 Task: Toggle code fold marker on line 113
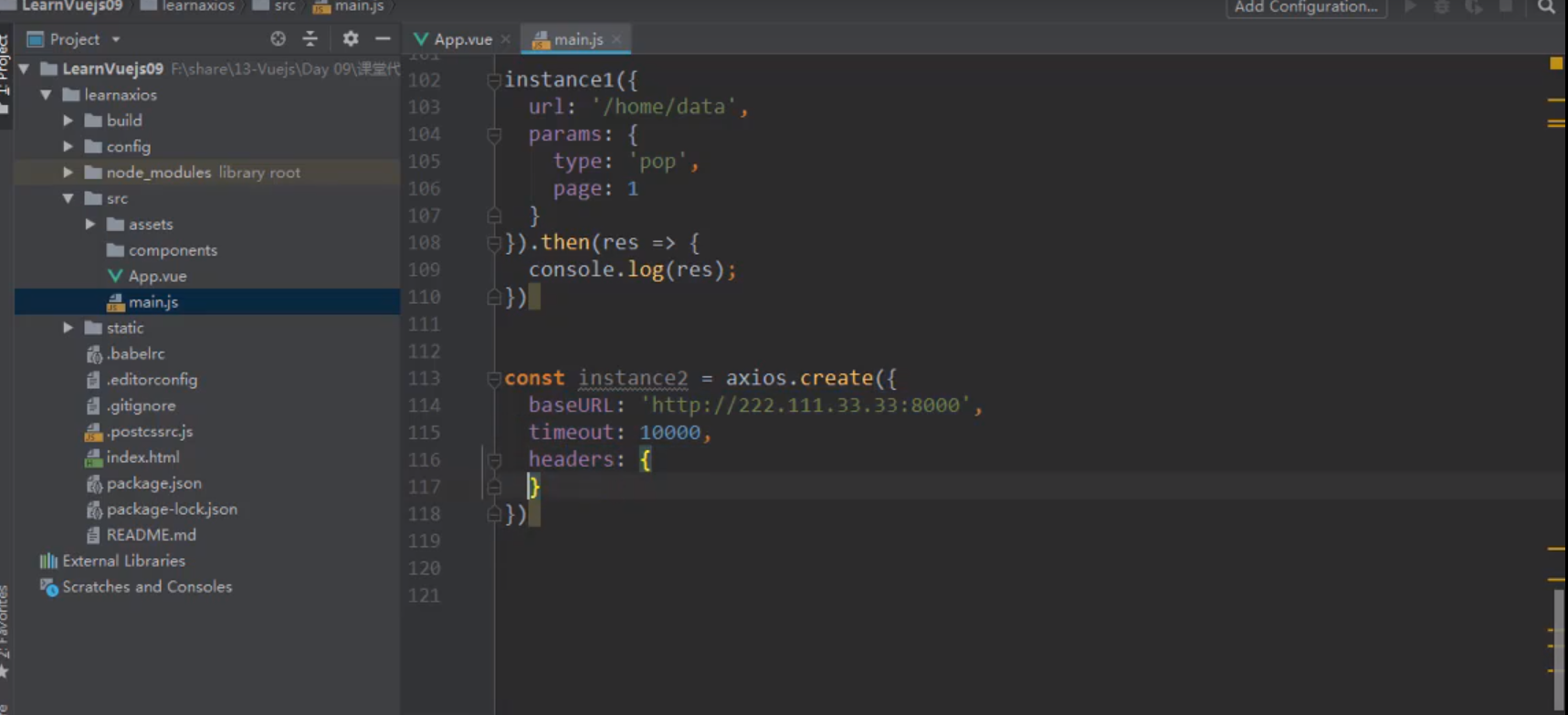coord(494,378)
